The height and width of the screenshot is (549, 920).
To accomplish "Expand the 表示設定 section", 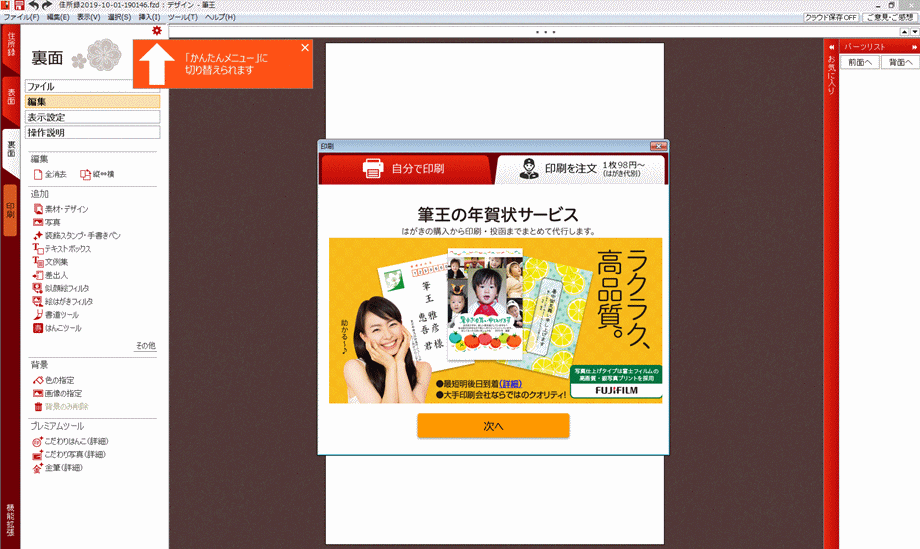I will coord(92,117).
